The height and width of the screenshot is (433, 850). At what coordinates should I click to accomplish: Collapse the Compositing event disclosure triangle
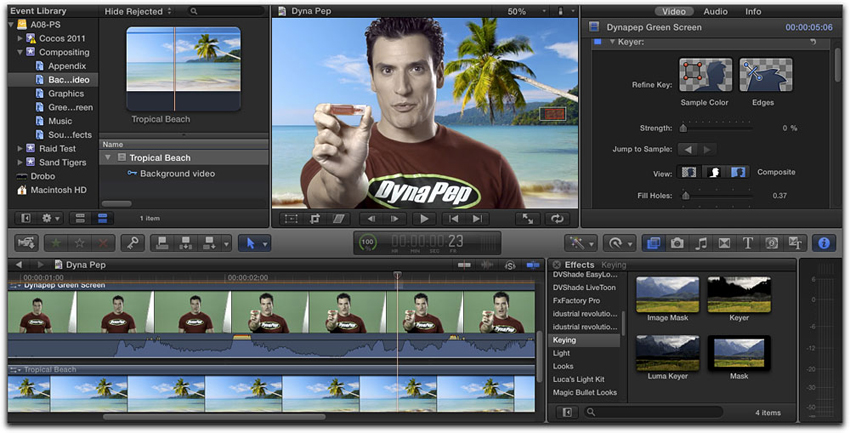point(20,53)
